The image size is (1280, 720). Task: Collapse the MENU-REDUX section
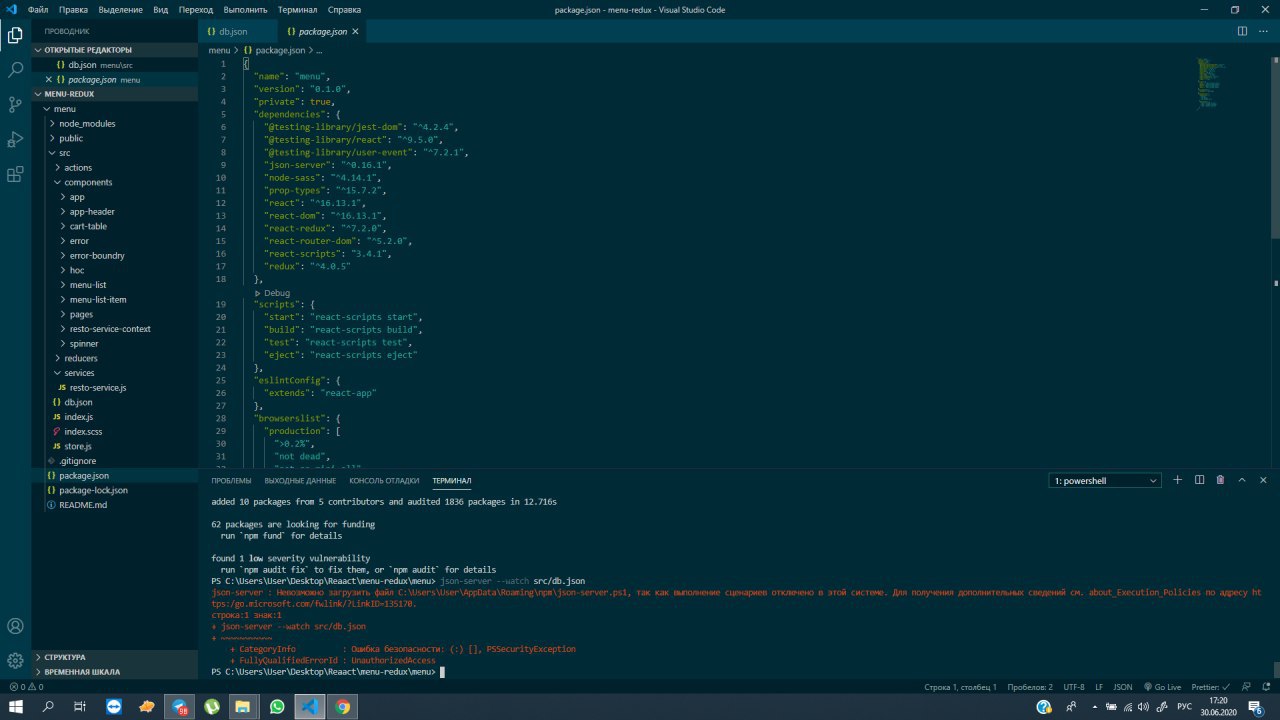click(115, 94)
